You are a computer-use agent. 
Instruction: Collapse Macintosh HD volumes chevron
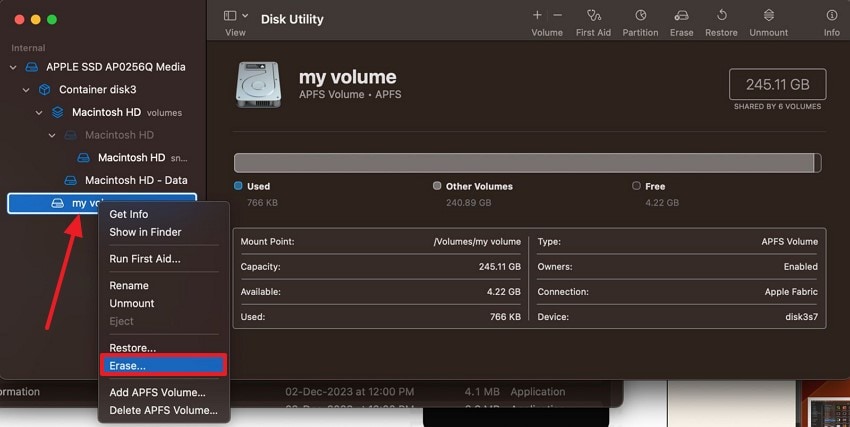[39, 113]
